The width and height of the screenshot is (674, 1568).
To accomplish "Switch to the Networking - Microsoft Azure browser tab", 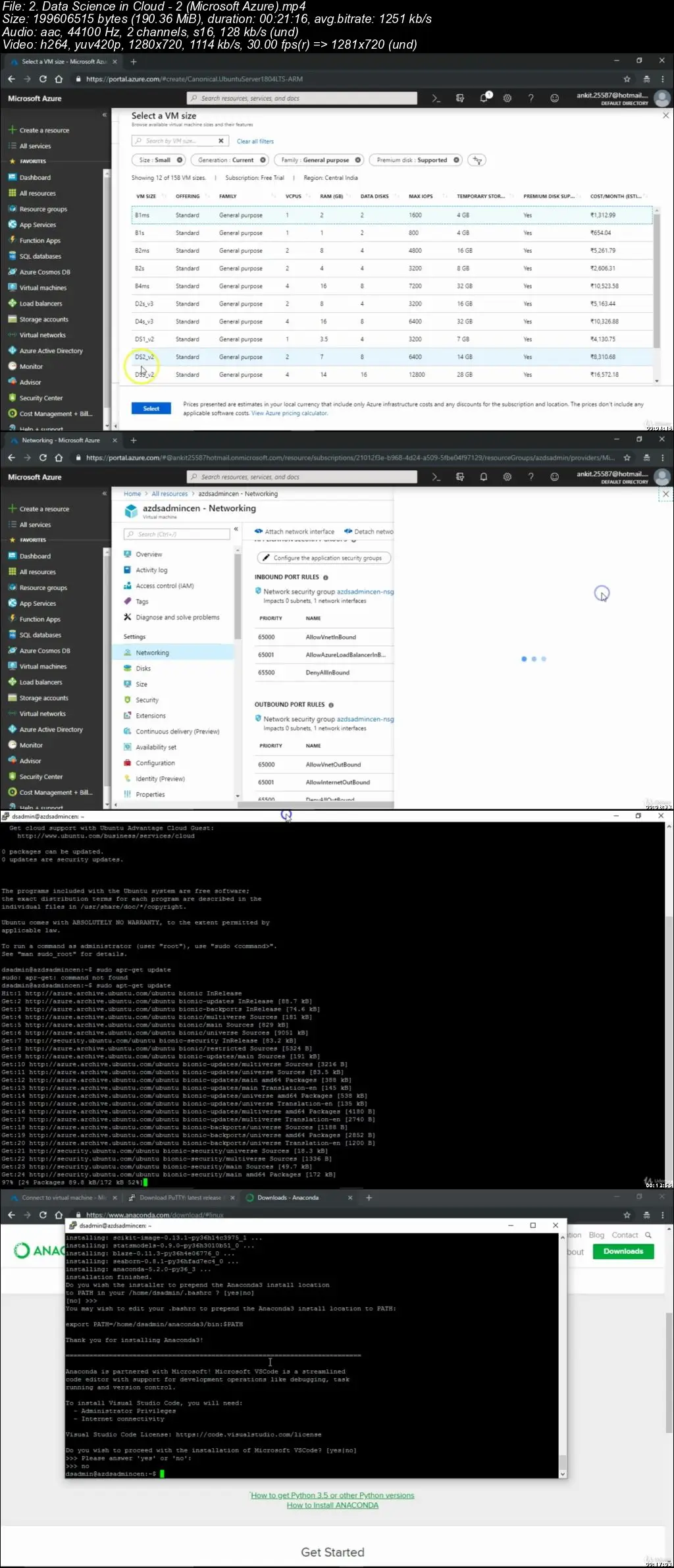I will tap(61, 441).
